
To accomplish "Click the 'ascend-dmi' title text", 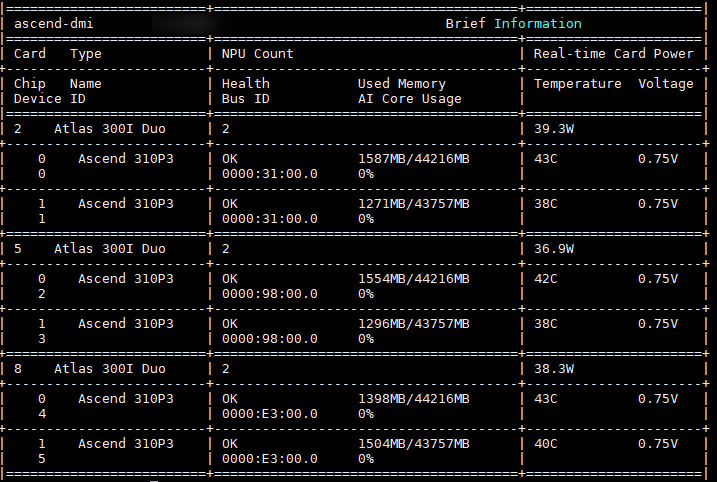I will [54, 23].
